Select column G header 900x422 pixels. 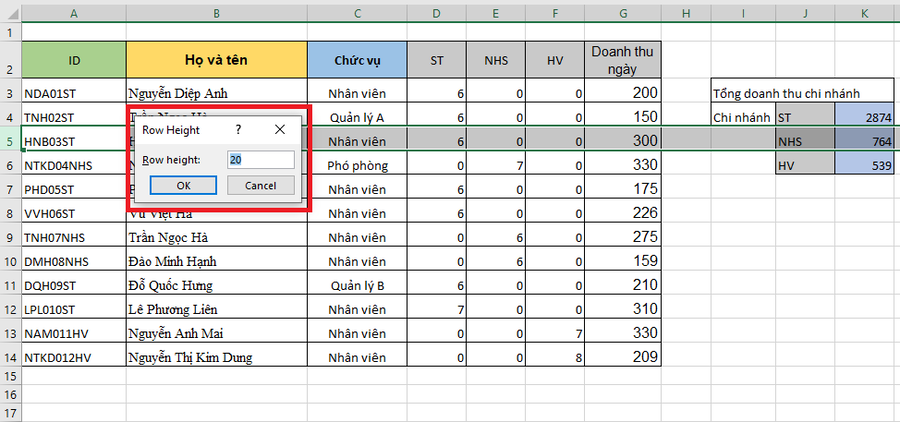click(x=623, y=12)
